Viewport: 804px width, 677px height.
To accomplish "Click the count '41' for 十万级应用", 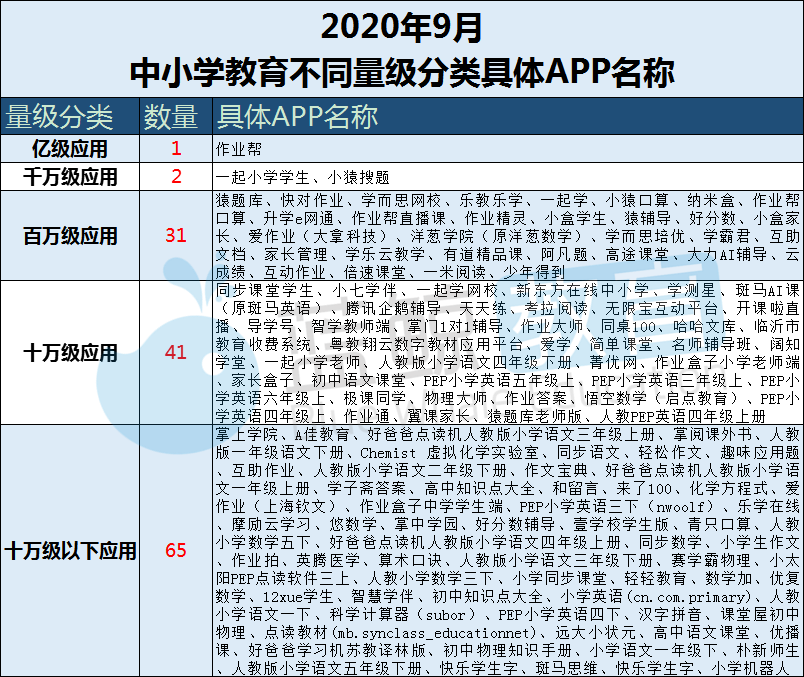I will [176, 352].
